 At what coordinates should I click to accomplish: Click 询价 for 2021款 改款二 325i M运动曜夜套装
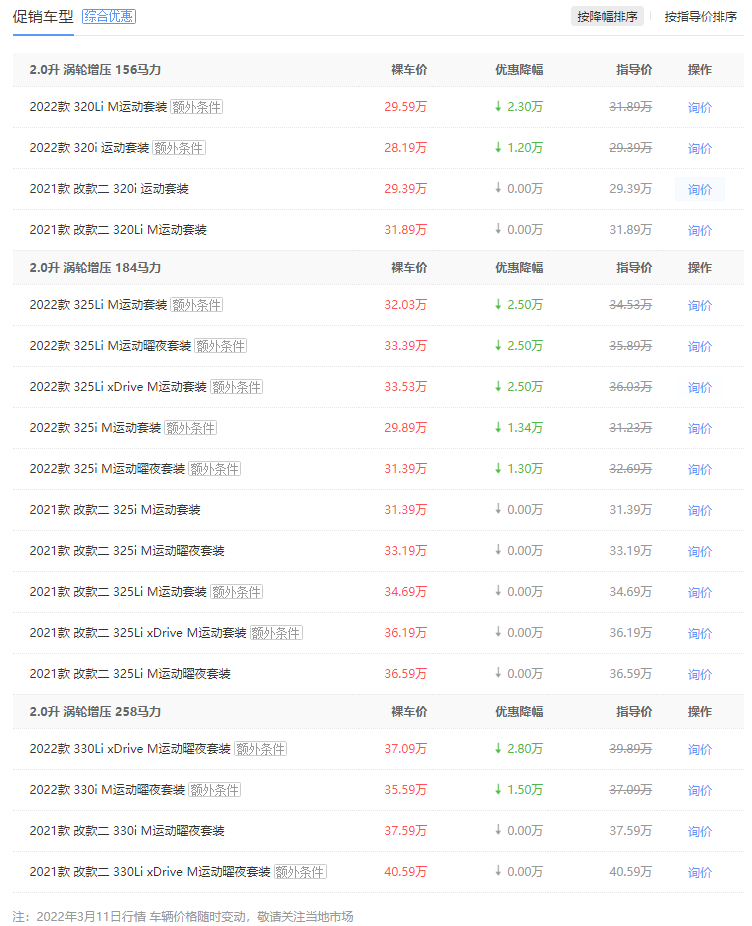[x=700, y=551]
